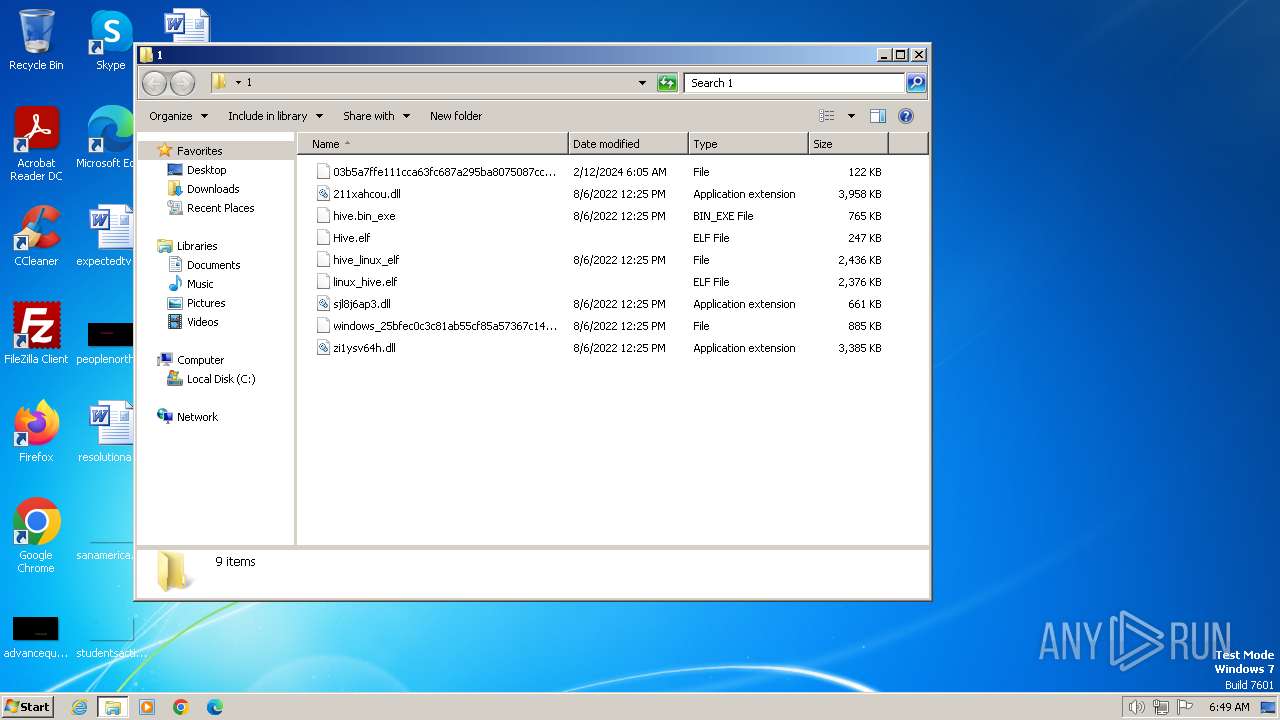
Task: Open the Start menu
Action: tap(28, 707)
